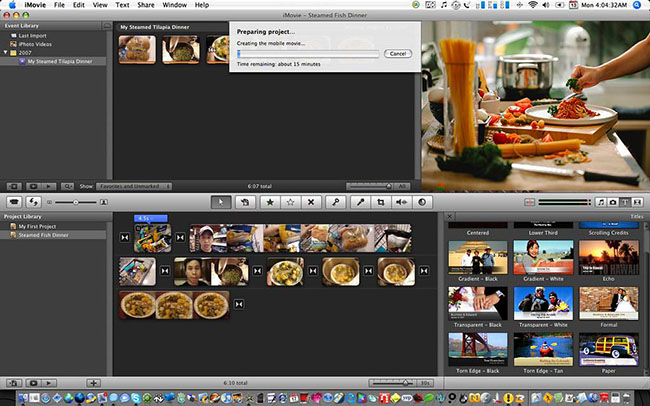Open the Window menu
Viewport: 650px width, 406px height.
(175, 5)
